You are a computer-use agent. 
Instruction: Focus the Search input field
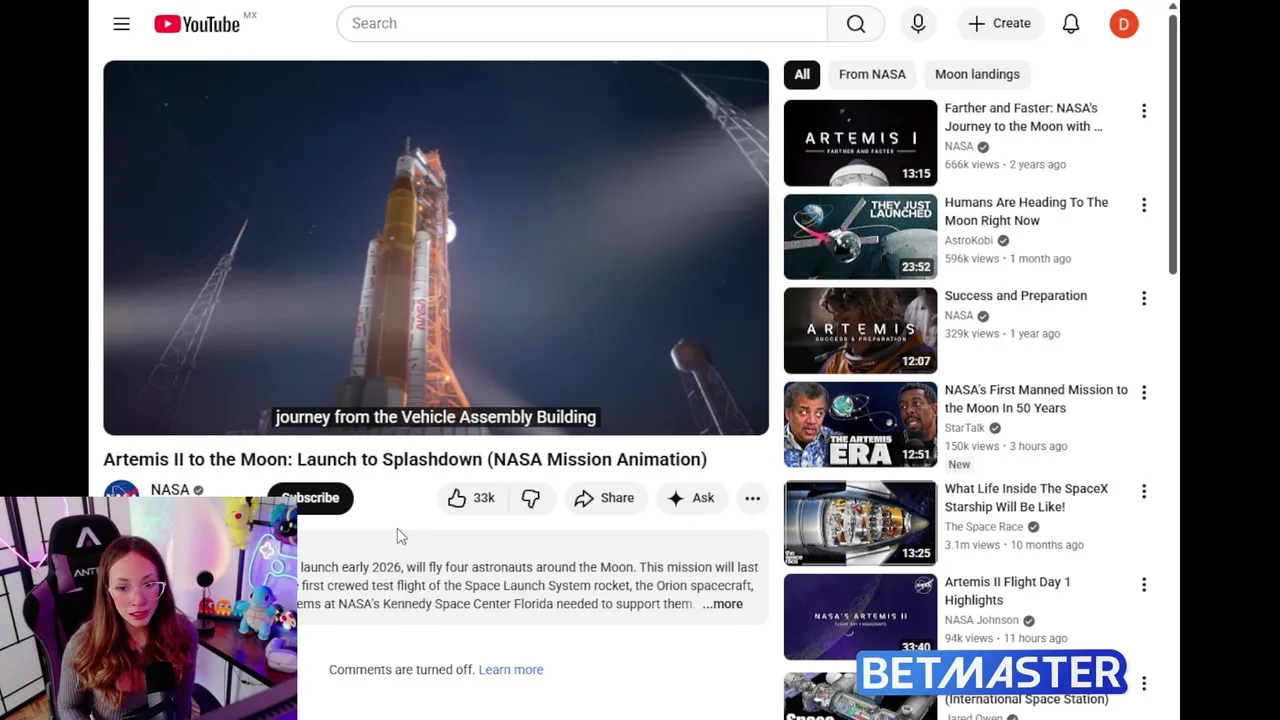point(582,24)
